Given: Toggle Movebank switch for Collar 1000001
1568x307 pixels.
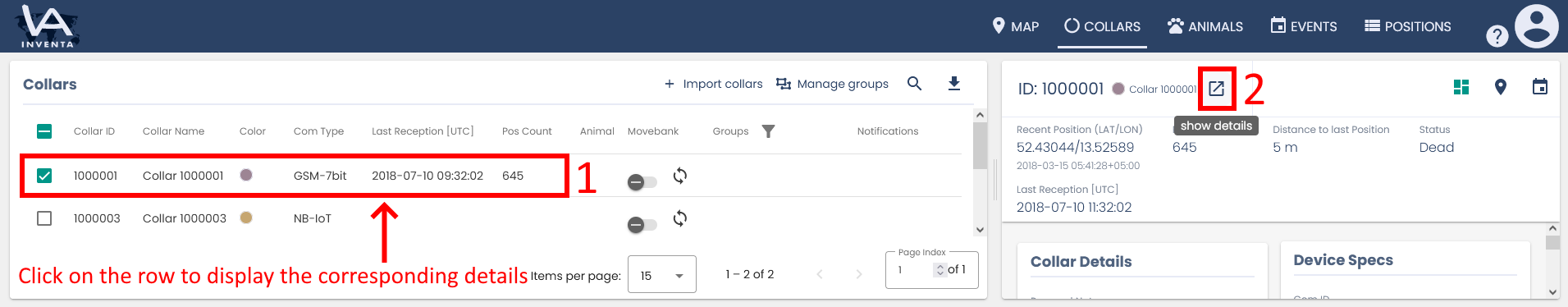Looking at the screenshot, I should (642, 182).
